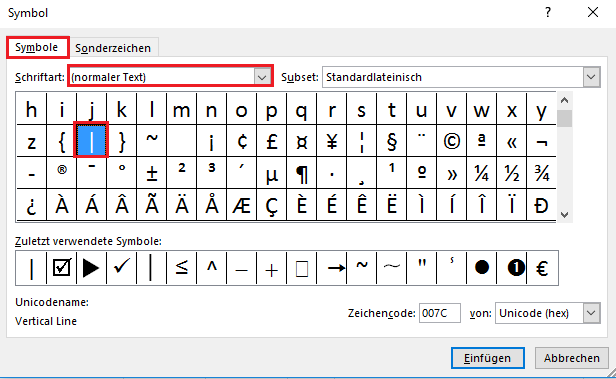
Task: Select the yen ¥ symbol
Action: (332, 141)
